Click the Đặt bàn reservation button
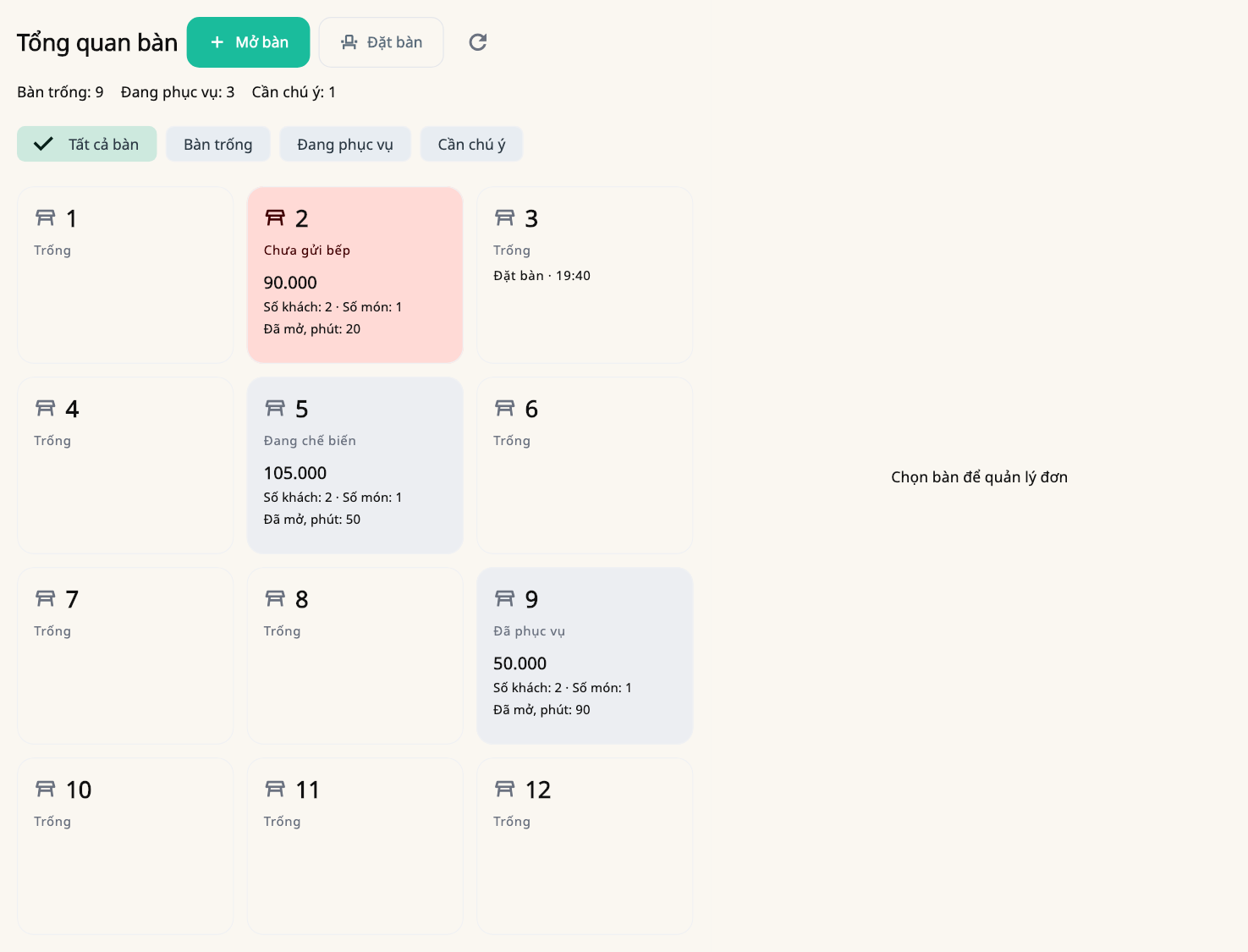Screen dimensions: 1248x952 (x=381, y=42)
